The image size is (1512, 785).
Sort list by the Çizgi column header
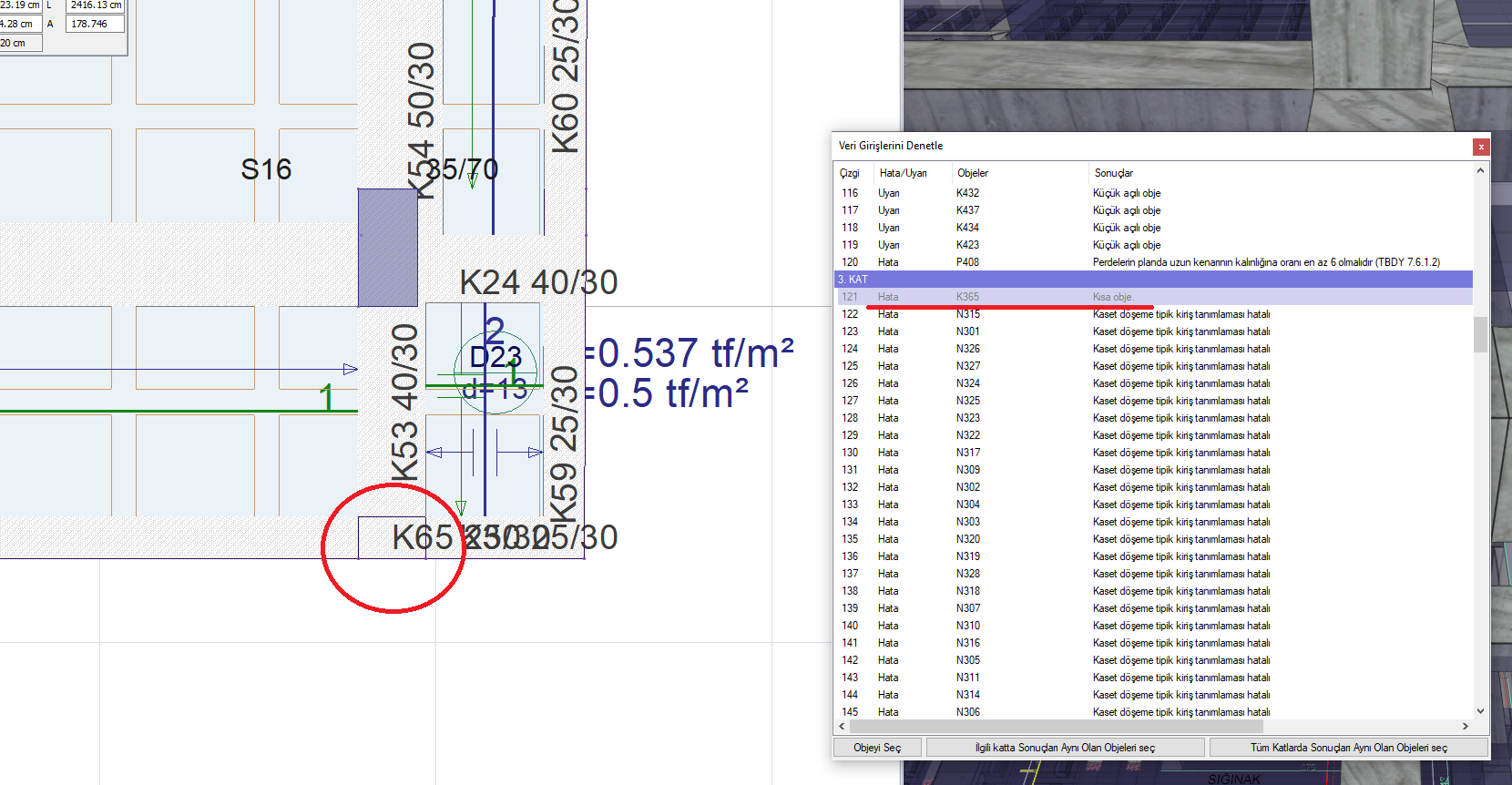pyautogui.click(x=850, y=173)
